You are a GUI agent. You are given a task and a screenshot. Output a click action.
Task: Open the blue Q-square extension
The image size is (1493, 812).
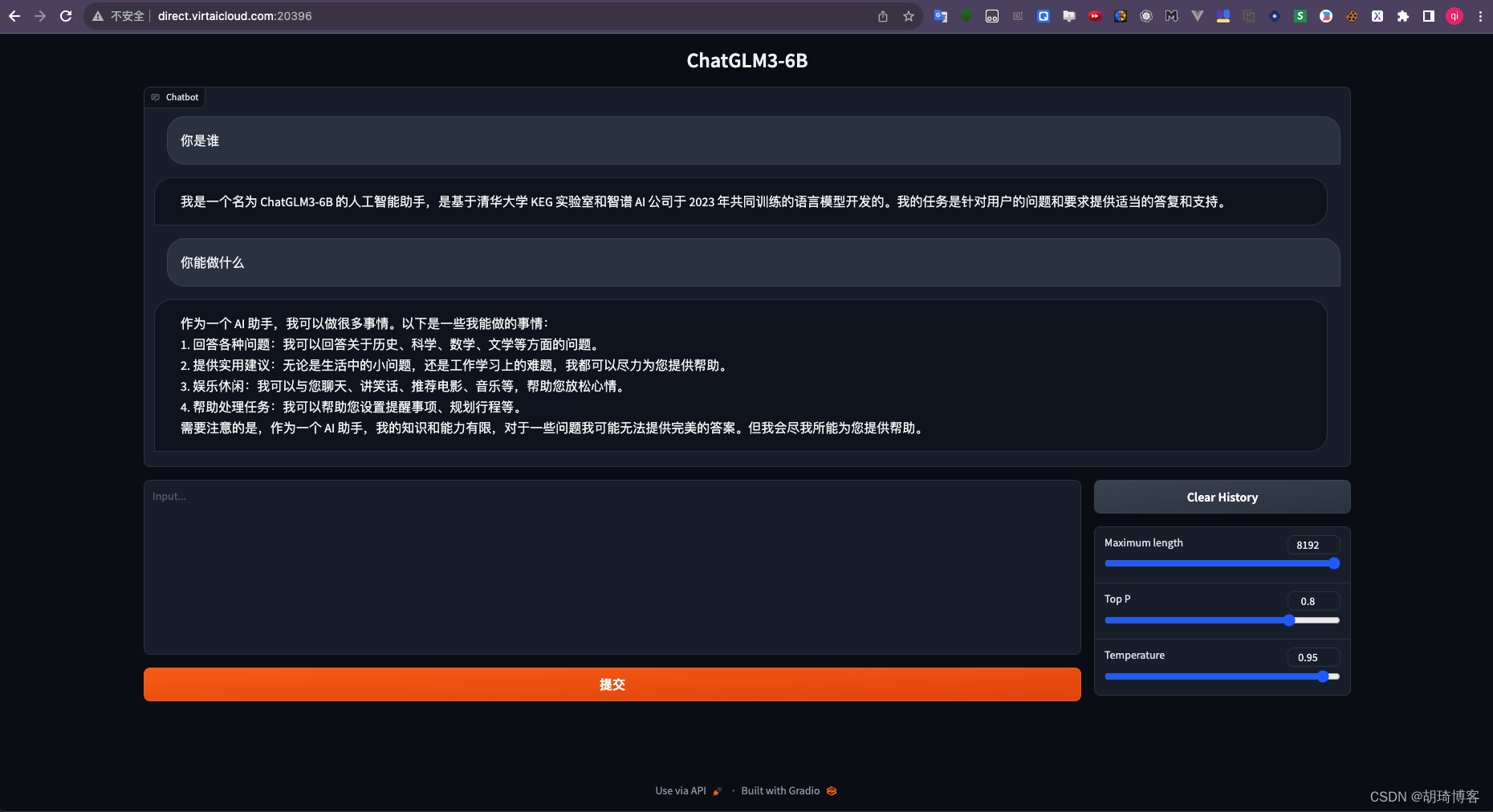(1043, 16)
